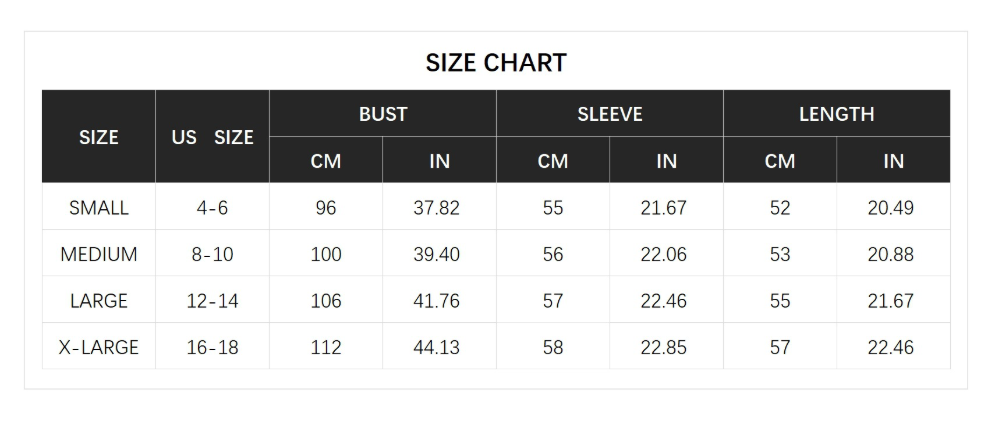
Task: Click the SIZE column header
Action: click(x=98, y=137)
